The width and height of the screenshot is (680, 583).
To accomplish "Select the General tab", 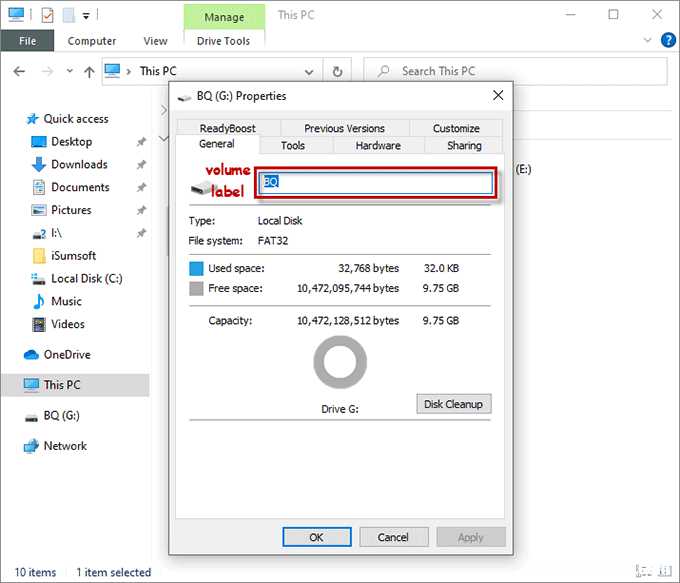I will pyautogui.click(x=217, y=144).
